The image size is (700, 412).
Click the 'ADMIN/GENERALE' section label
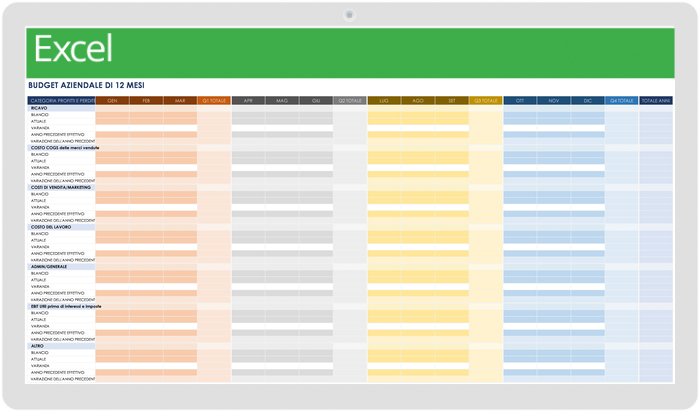point(49,267)
